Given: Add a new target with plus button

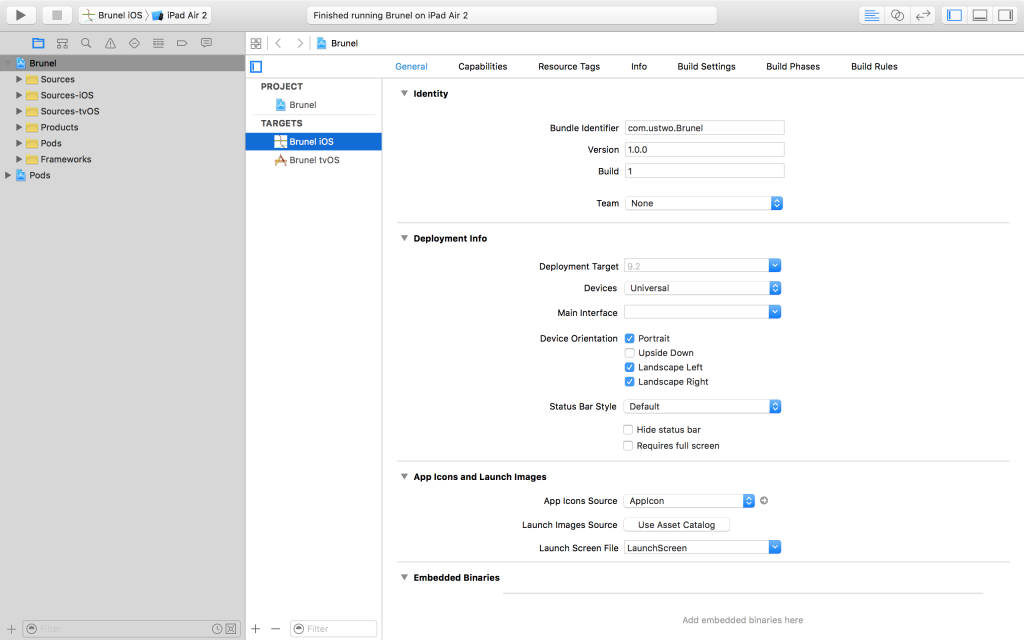Looking at the screenshot, I should pos(255,628).
